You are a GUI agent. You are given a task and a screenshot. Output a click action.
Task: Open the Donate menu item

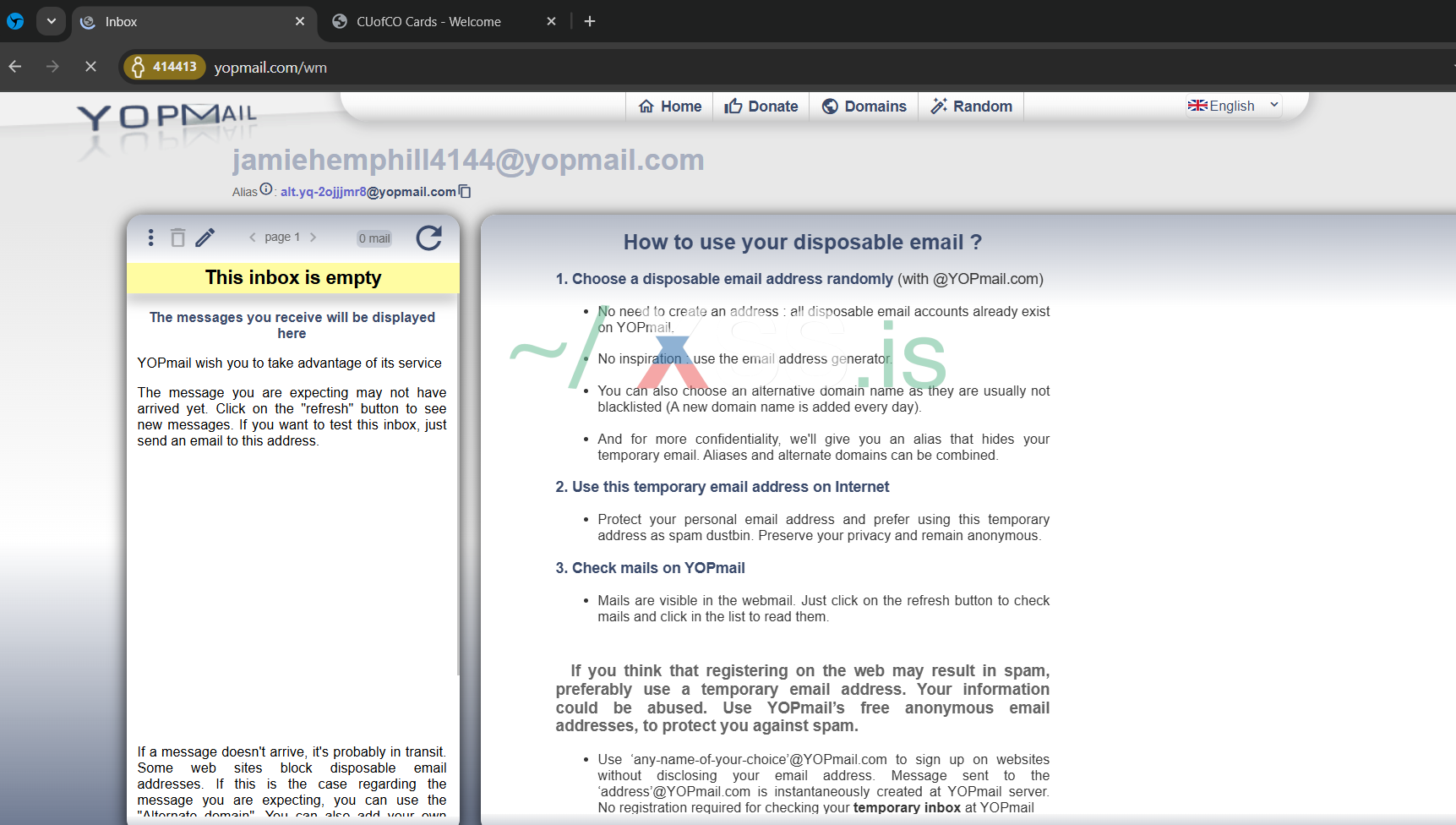click(x=761, y=107)
